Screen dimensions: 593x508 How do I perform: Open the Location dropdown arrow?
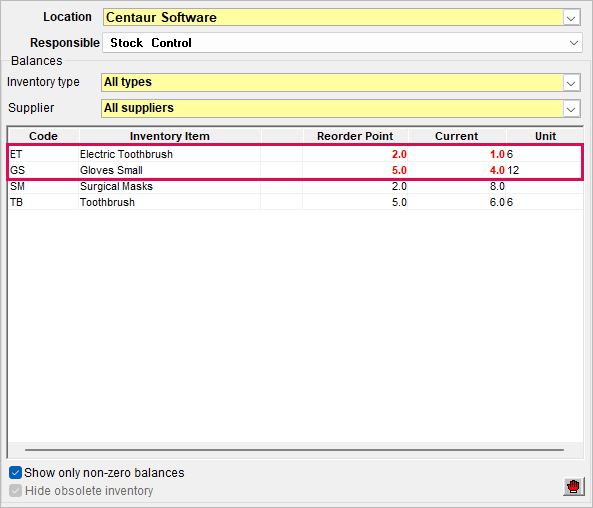pos(571,18)
